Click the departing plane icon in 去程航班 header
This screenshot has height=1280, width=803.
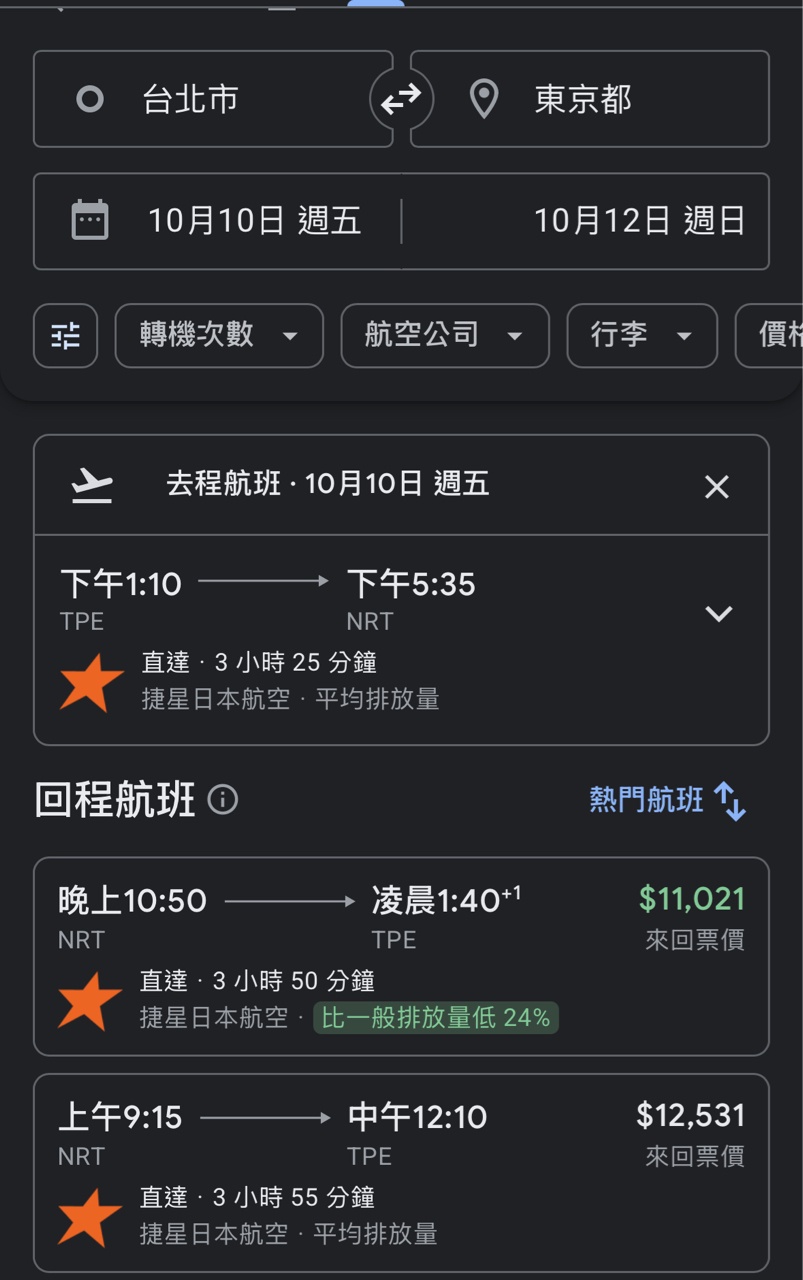click(92, 486)
